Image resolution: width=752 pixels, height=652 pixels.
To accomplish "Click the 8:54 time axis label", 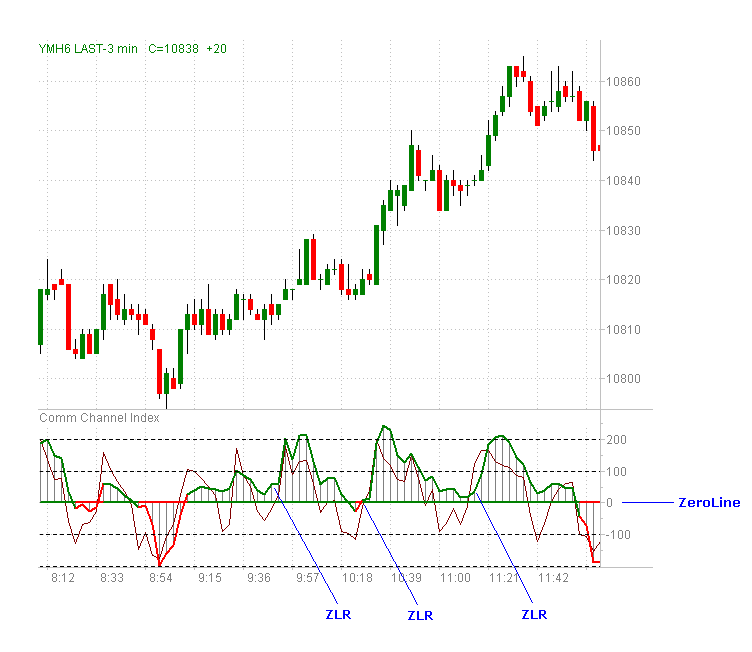I will coord(161,578).
